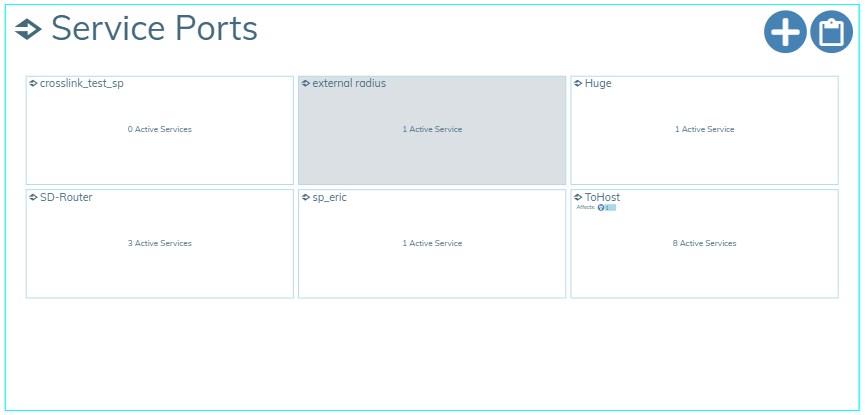Click "0 Active Services" in crosslink_test_sp card
The image size is (865, 415).
160,129
